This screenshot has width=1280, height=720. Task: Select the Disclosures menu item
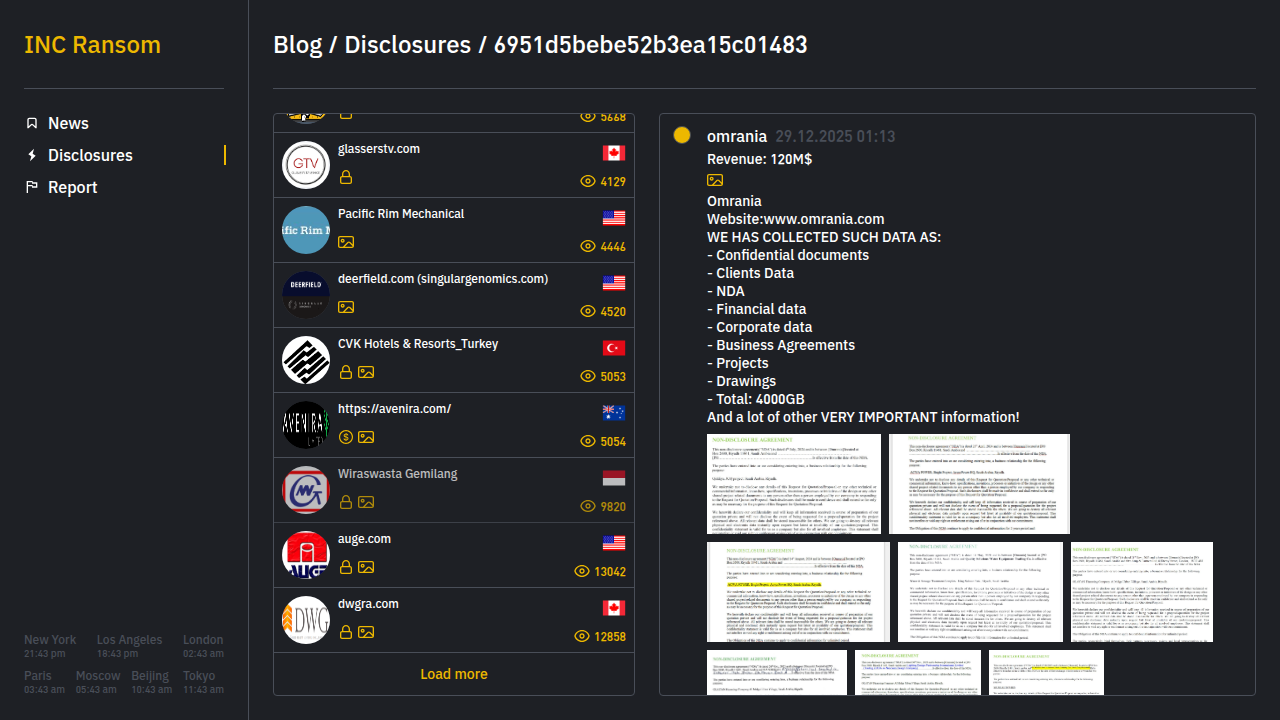tap(90, 155)
